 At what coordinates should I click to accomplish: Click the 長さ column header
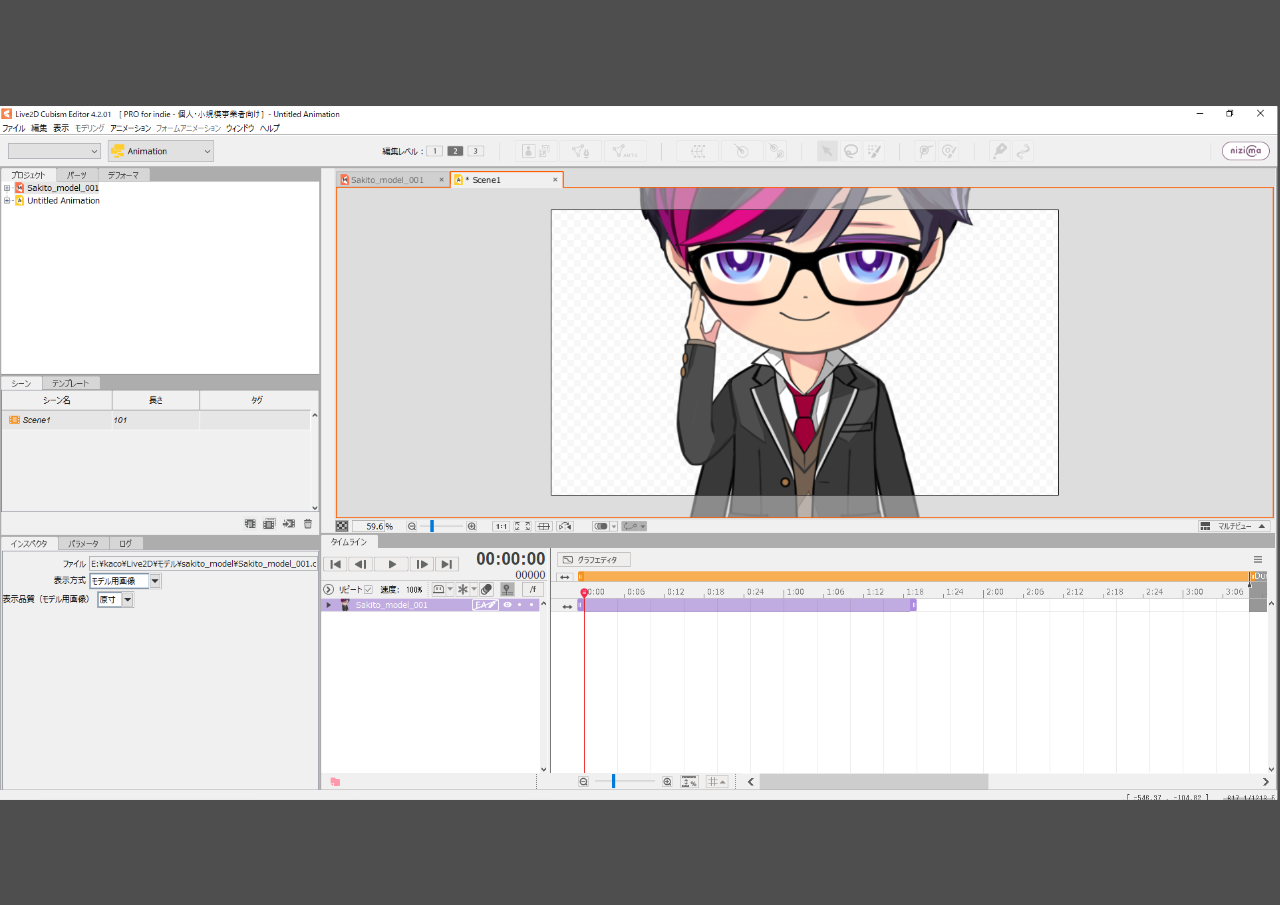tap(156, 400)
